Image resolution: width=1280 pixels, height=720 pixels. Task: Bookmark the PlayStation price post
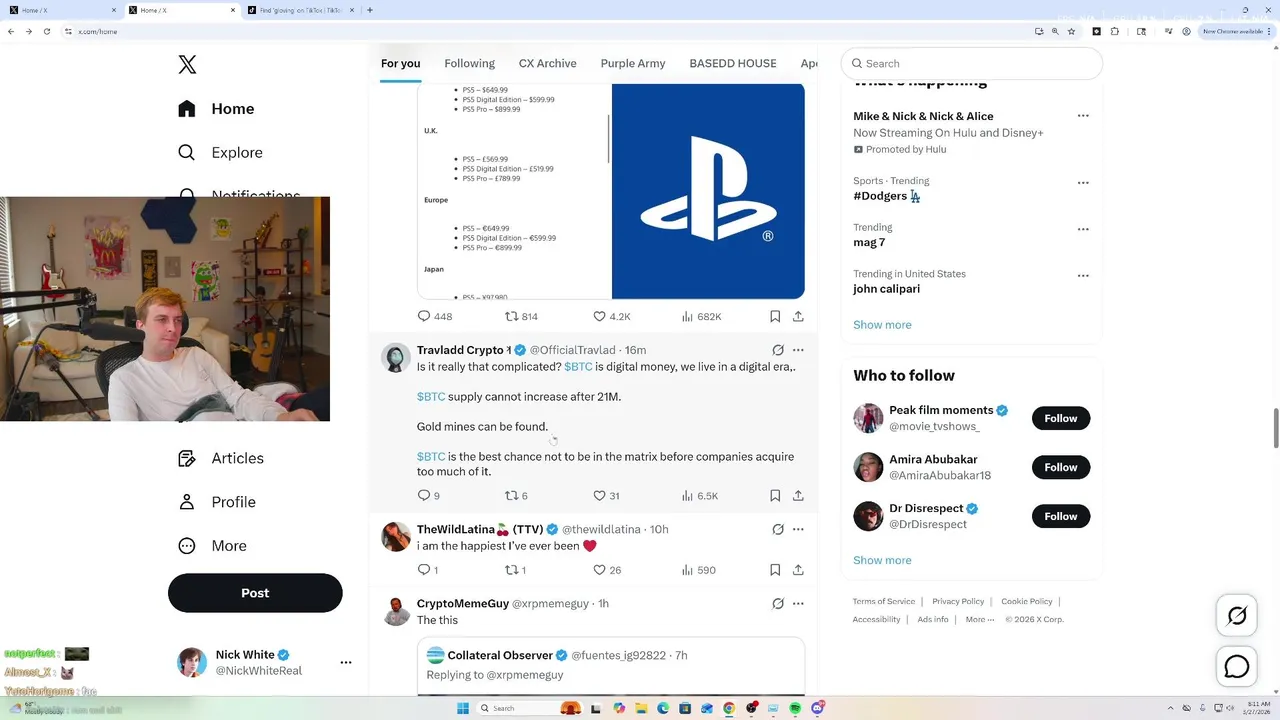click(775, 316)
